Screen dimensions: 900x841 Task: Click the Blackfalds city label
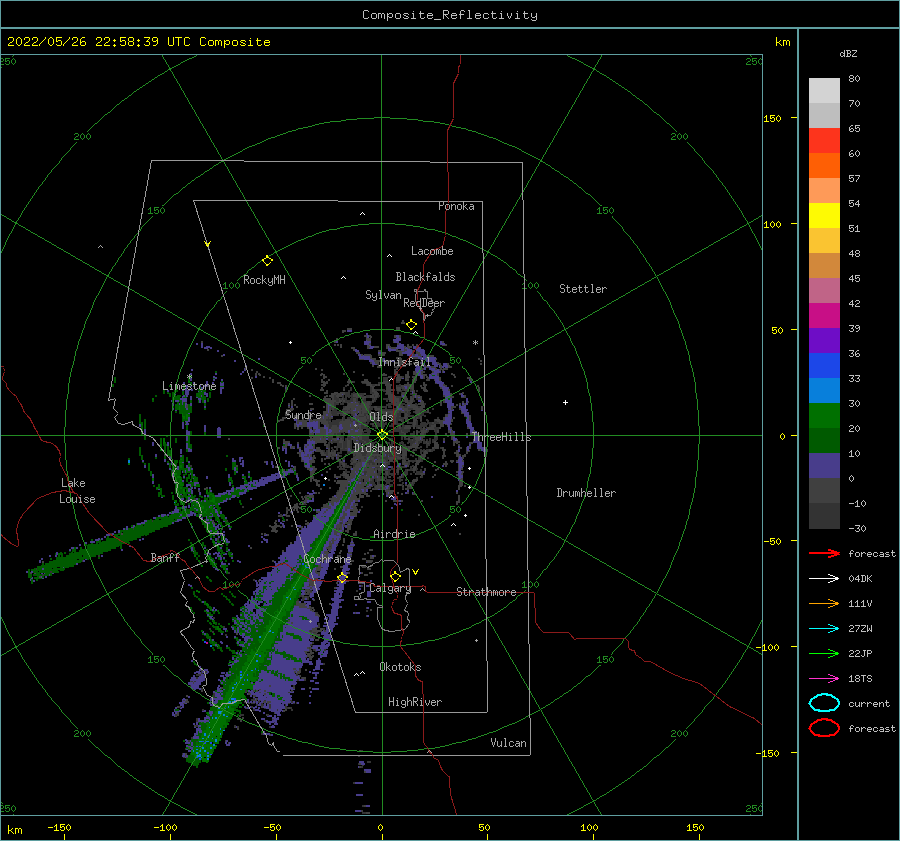[x=425, y=277]
